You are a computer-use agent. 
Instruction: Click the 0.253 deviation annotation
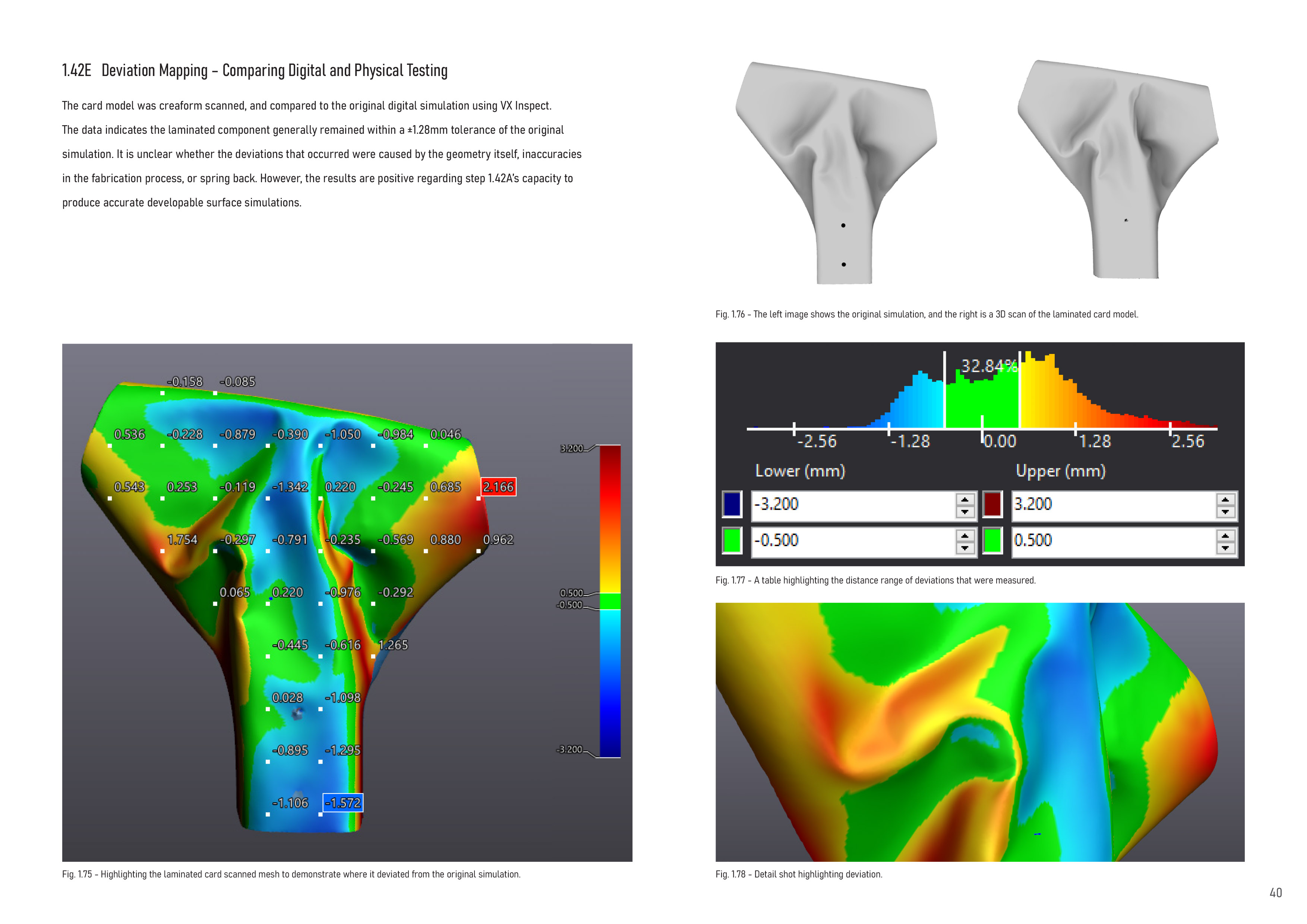182,487
